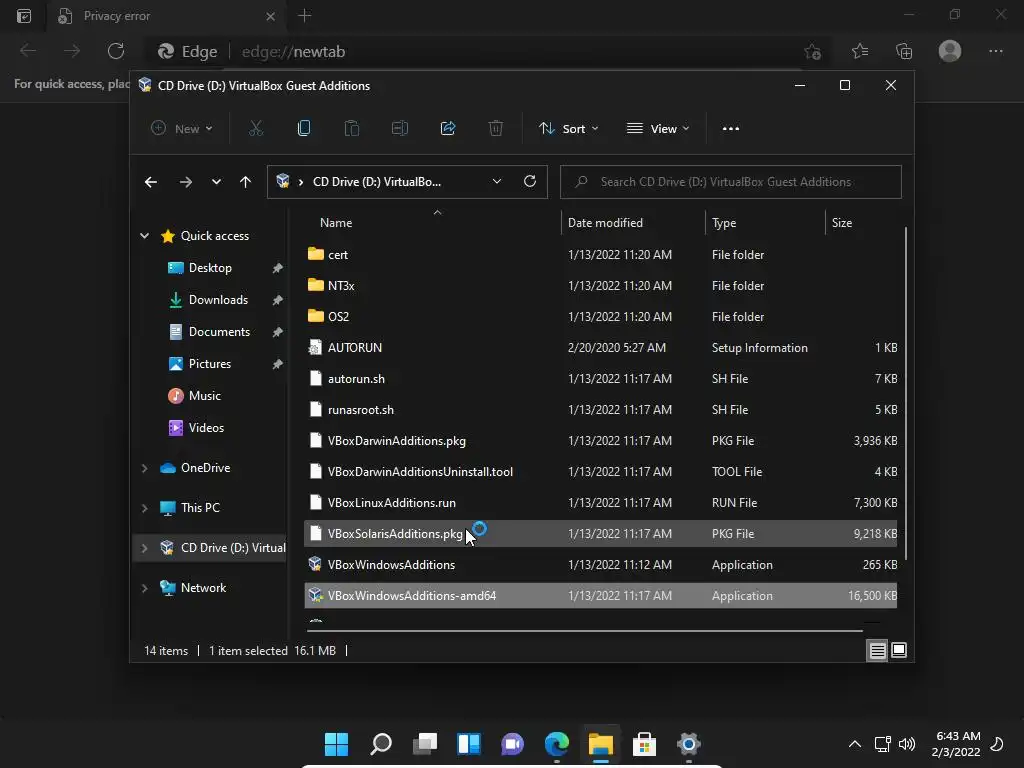Select VBoxWindowsAdditions application
This screenshot has height=768, width=1024.
(601, 565)
